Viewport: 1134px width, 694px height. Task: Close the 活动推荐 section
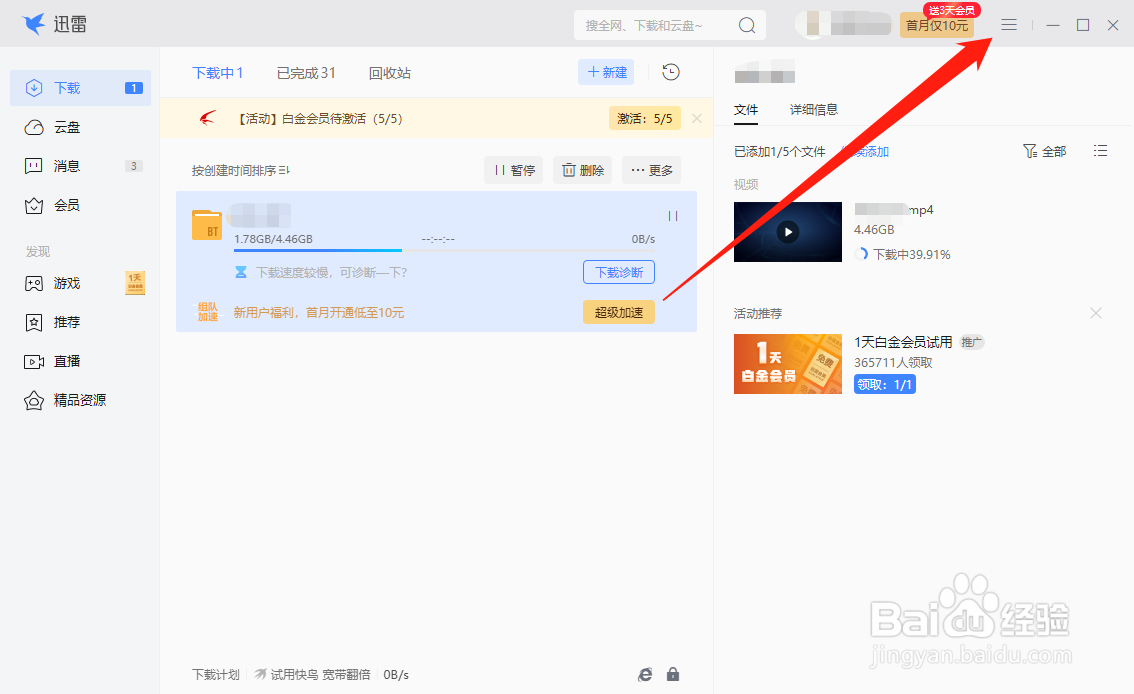pos(1096,313)
